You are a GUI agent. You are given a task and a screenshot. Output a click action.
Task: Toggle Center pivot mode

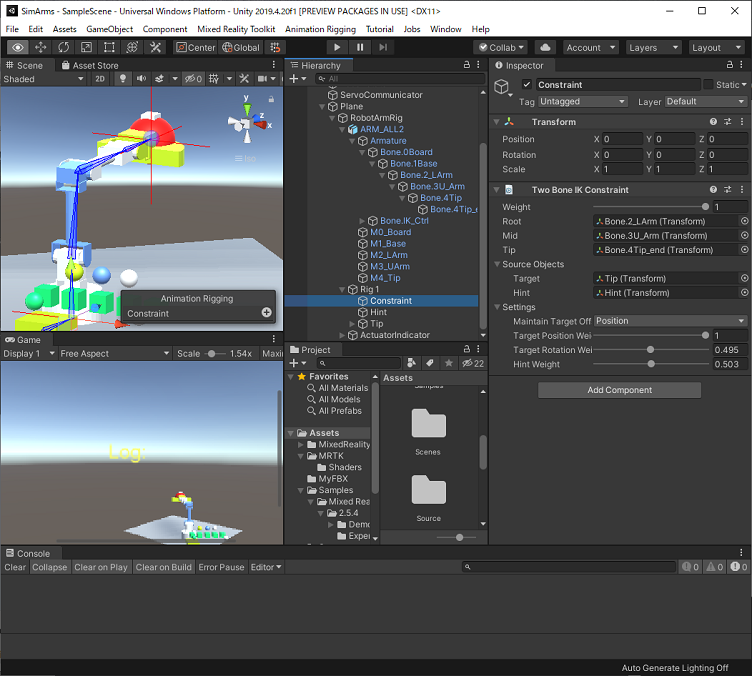tap(196, 47)
